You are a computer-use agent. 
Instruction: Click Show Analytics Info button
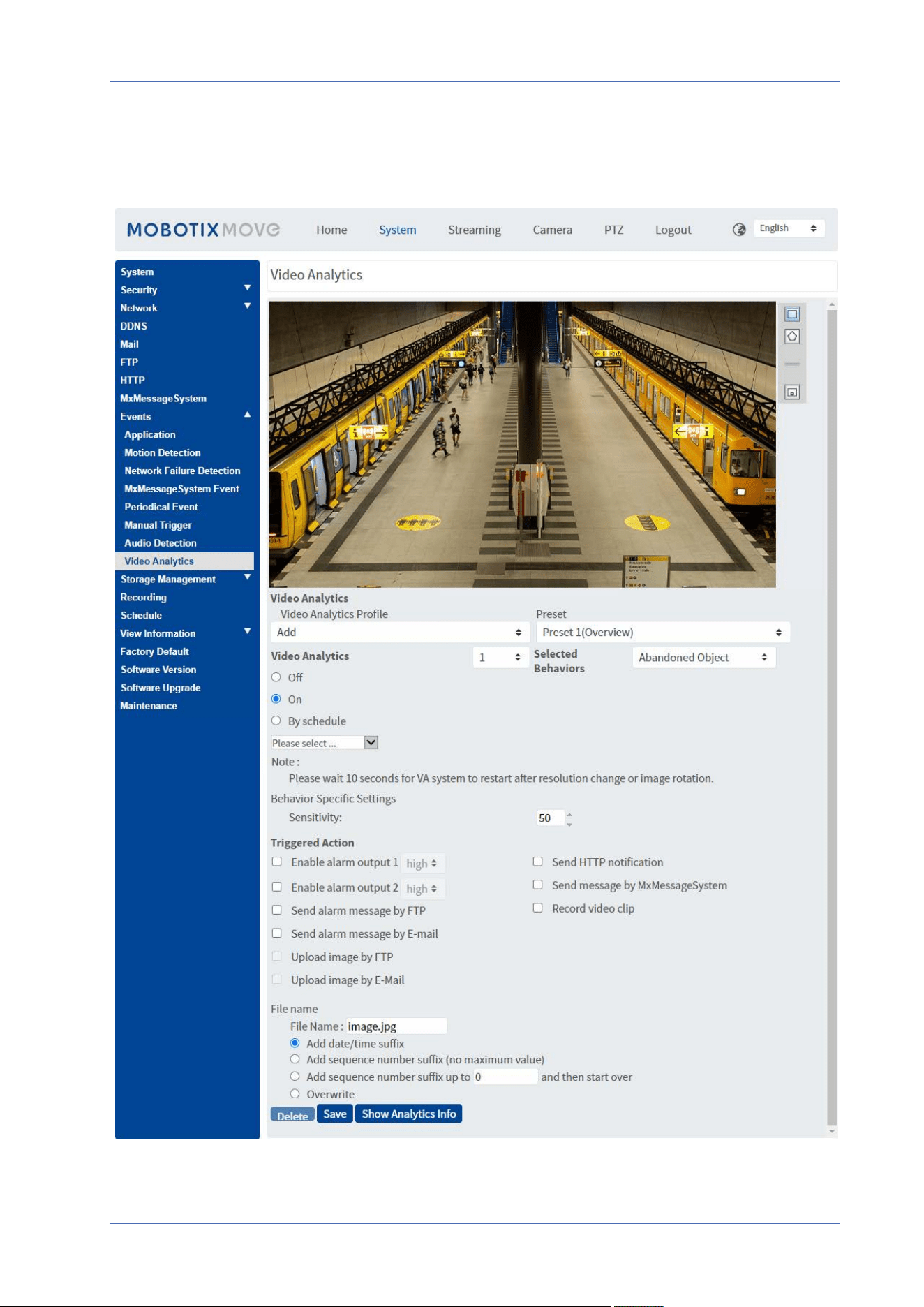pos(408,1114)
